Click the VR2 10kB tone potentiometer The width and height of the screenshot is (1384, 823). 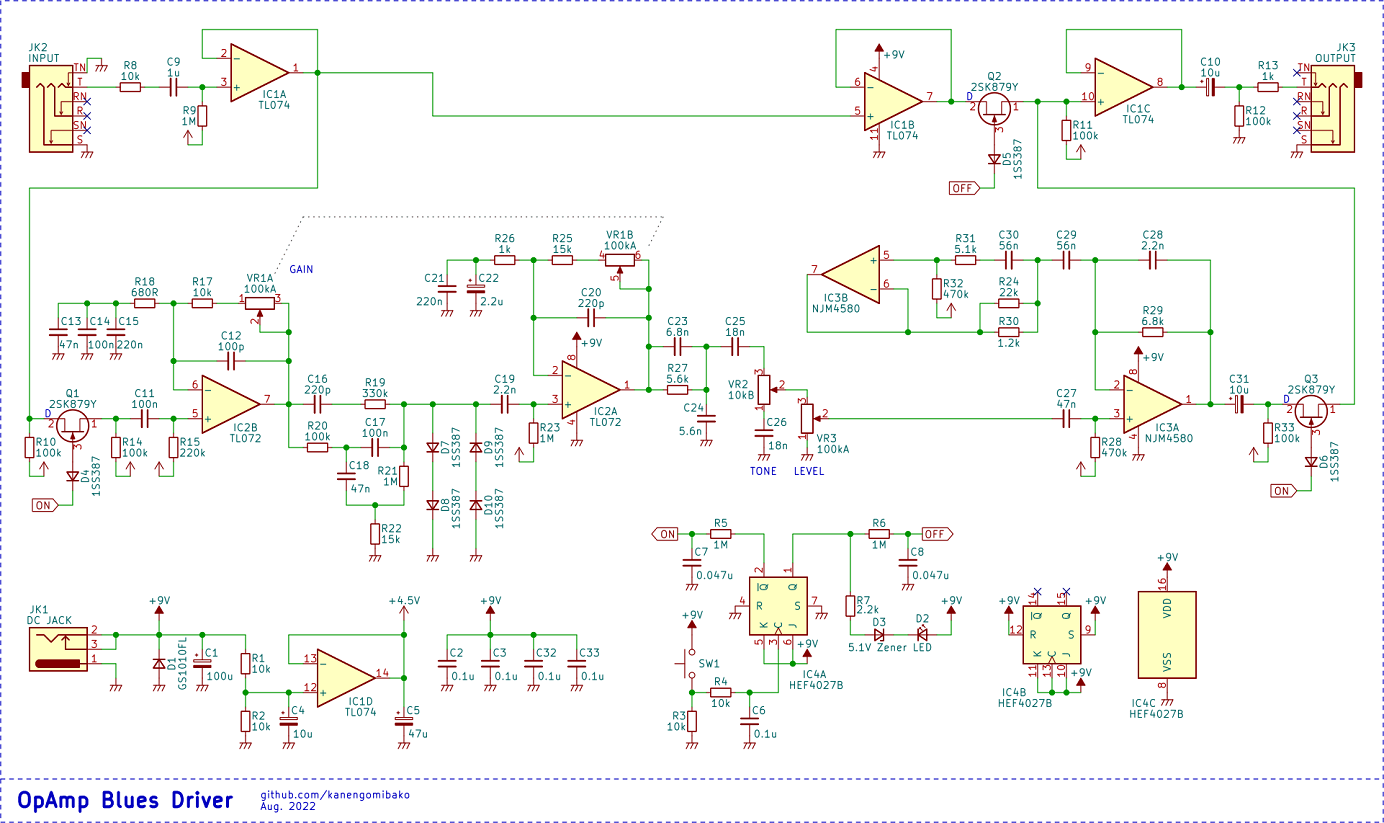(766, 388)
